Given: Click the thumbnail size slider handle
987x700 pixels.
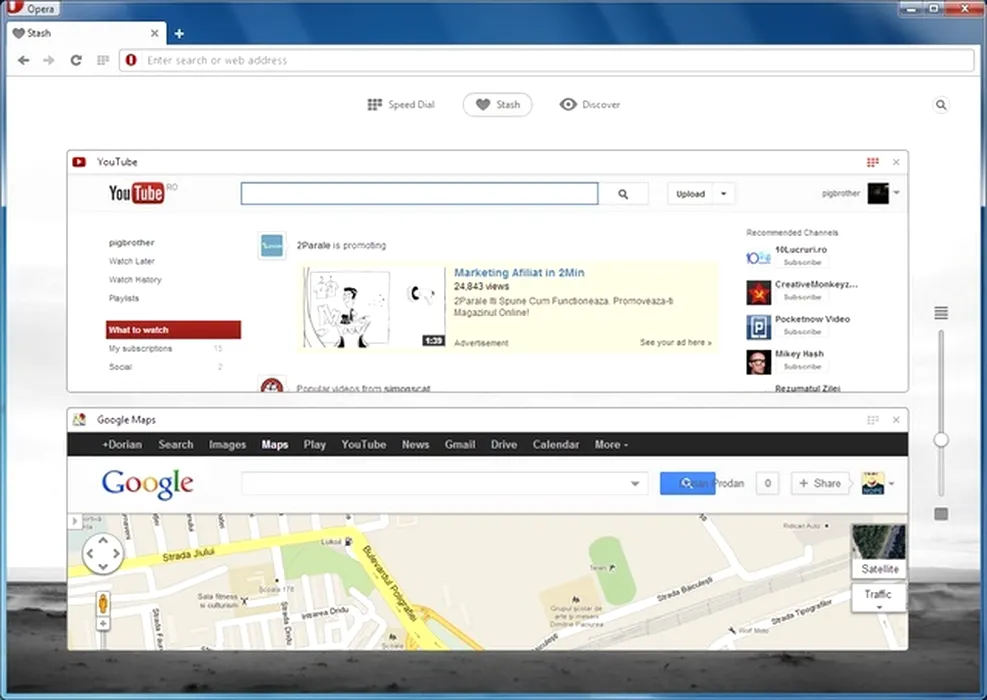Looking at the screenshot, I should 941,440.
